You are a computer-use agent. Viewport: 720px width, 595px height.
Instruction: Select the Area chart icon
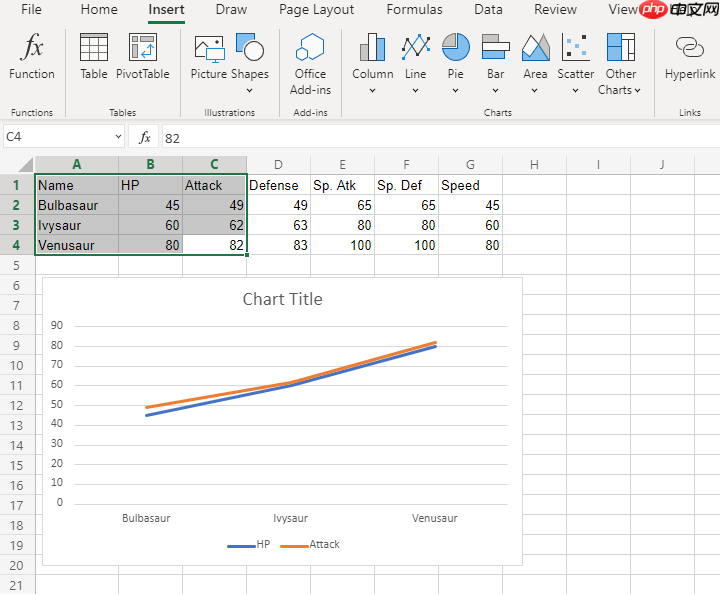(x=535, y=47)
